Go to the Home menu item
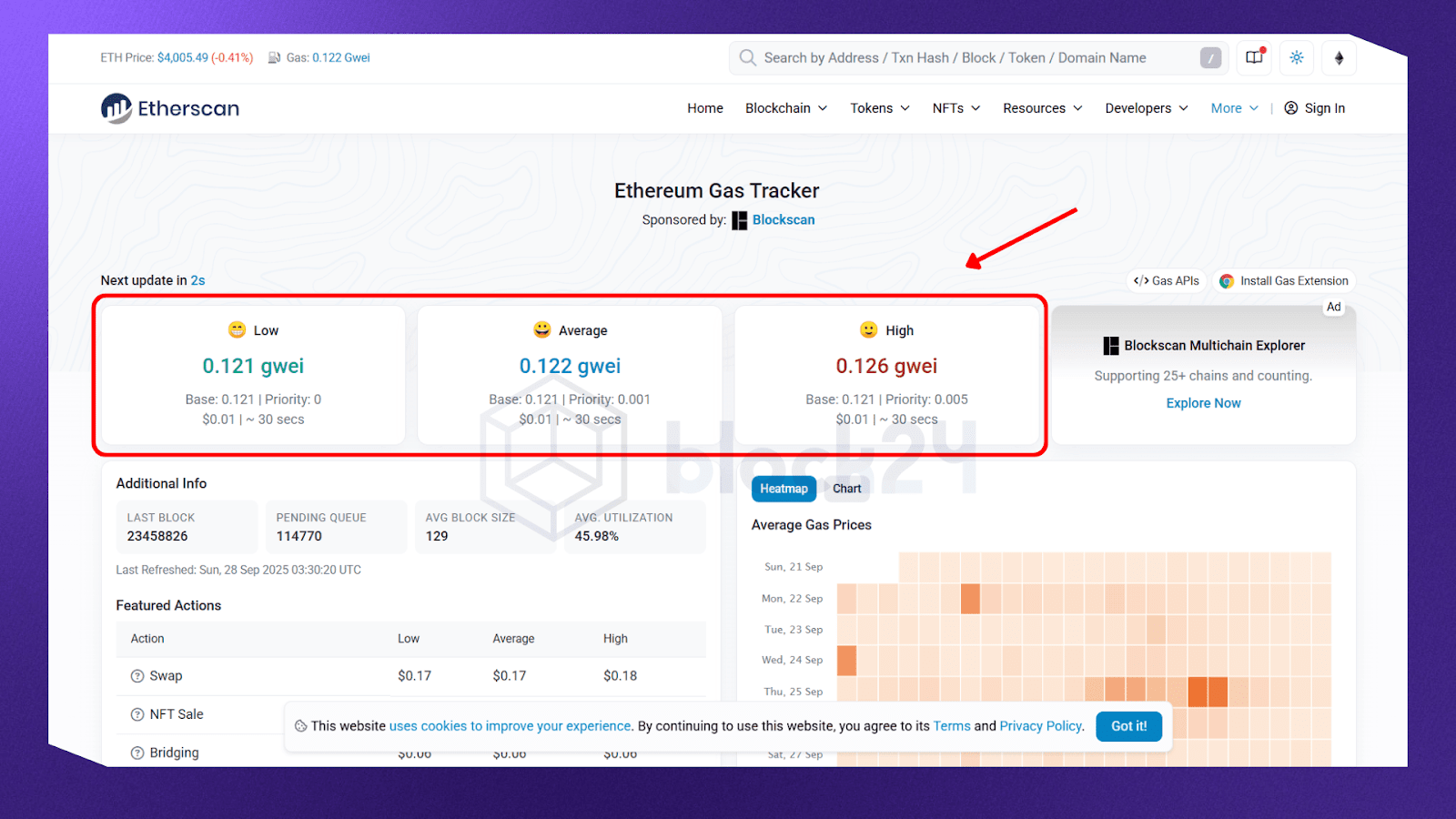The image size is (1456, 819). pos(705,108)
